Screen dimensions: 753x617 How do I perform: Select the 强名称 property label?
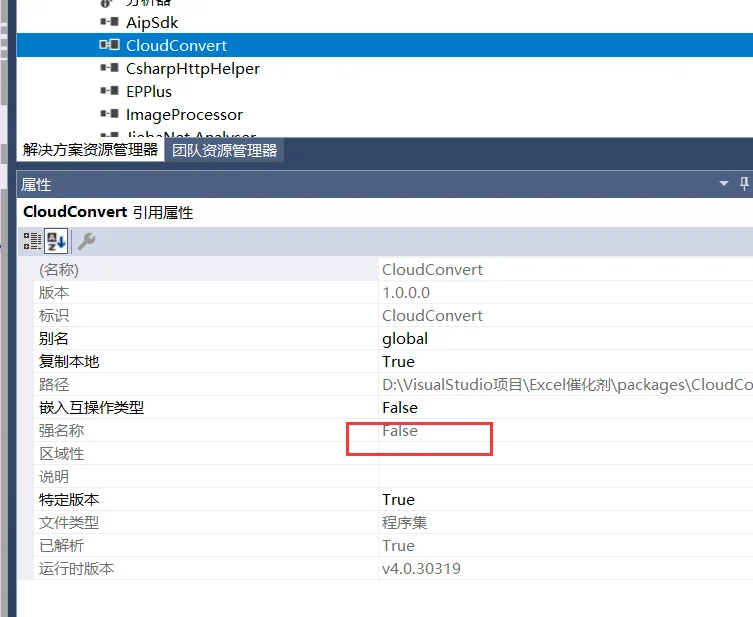[x=61, y=431]
